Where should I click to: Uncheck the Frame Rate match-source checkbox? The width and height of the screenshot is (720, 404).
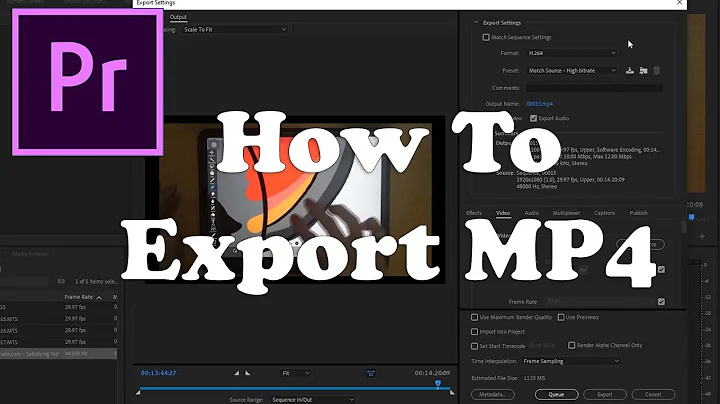[661, 302]
